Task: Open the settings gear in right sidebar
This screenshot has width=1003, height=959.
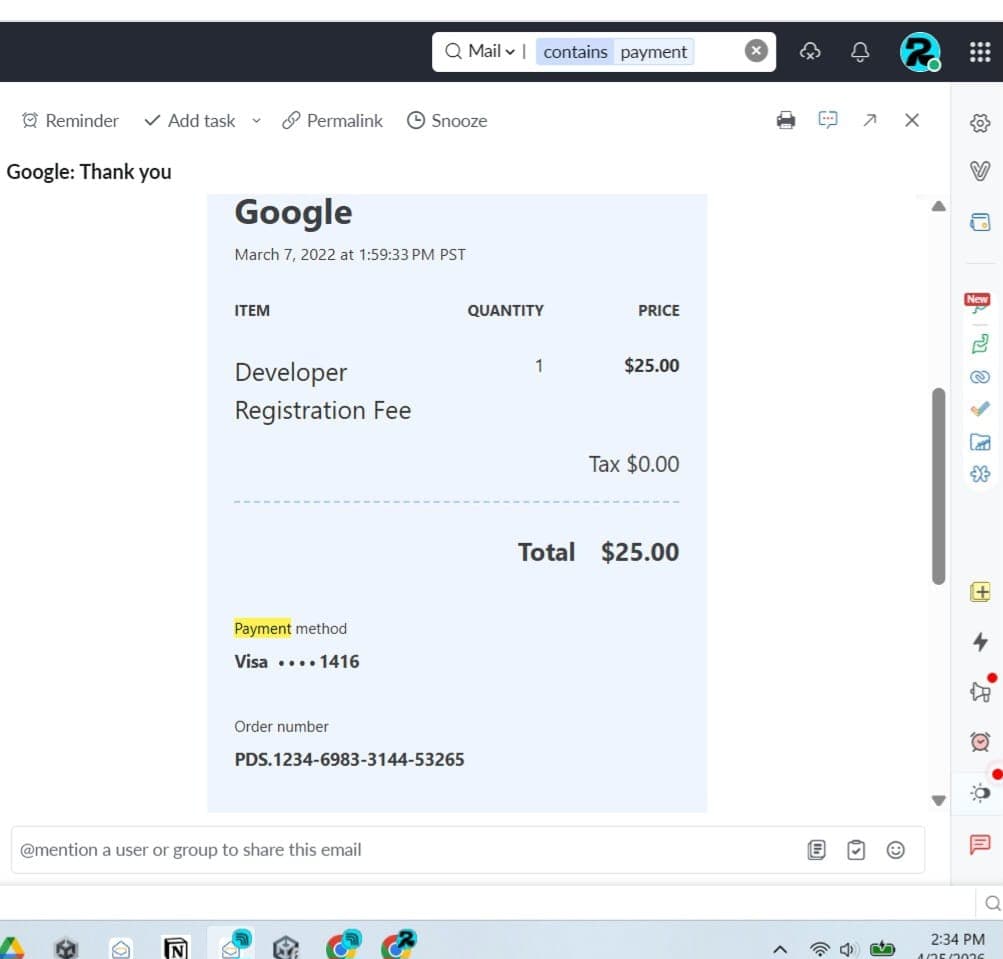Action: click(980, 123)
